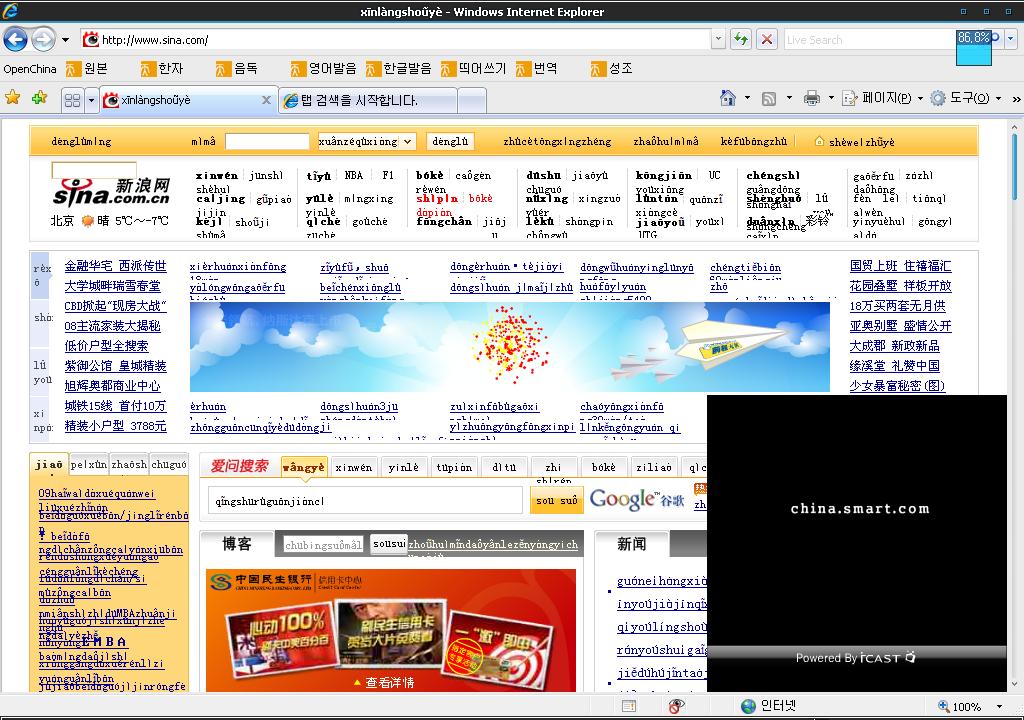
Task: Click the mìmǎ password input field
Action: (267, 142)
